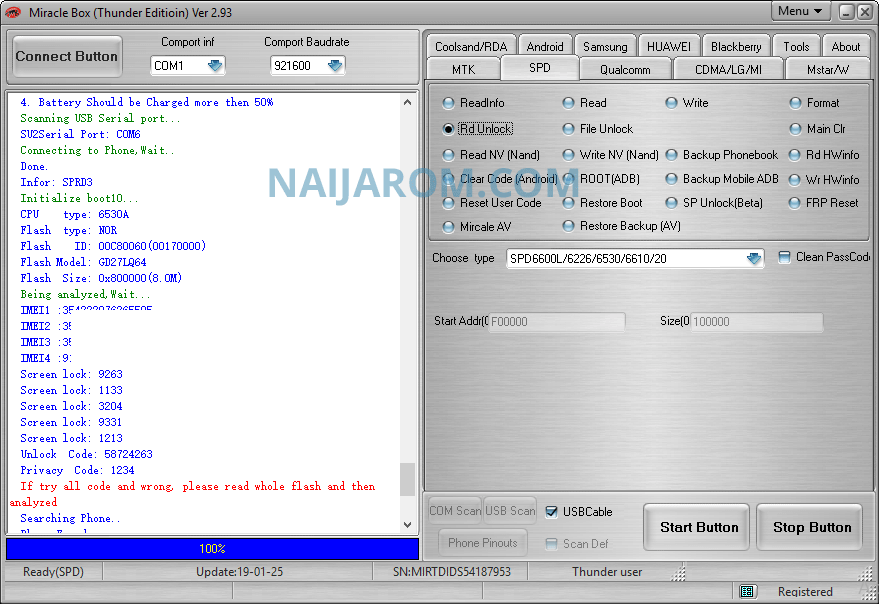Select the Write NV (Nand) option
Screen dimensions: 879x604
click(x=610, y=155)
